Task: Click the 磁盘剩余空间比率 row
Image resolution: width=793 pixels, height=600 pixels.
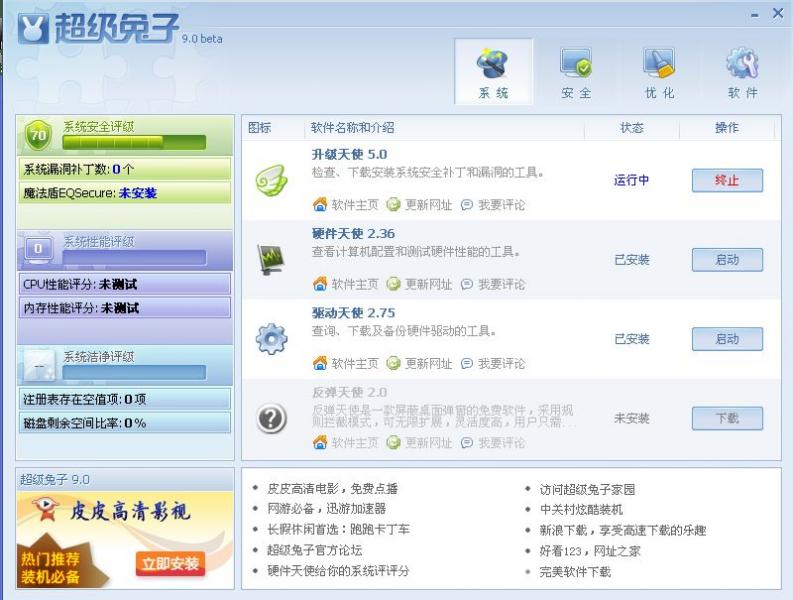Action: 125,423
